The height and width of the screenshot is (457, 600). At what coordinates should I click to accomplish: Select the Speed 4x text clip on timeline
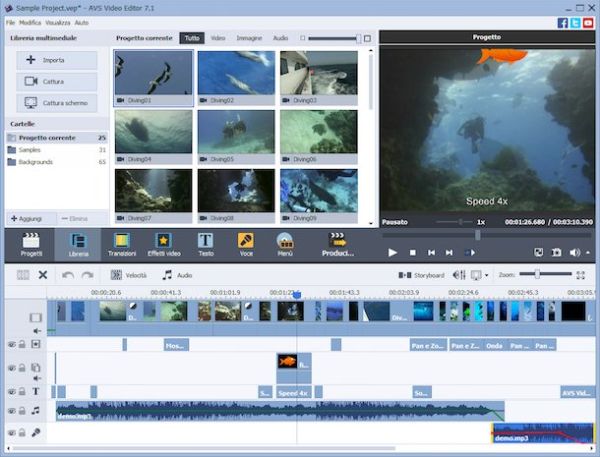tap(294, 393)
